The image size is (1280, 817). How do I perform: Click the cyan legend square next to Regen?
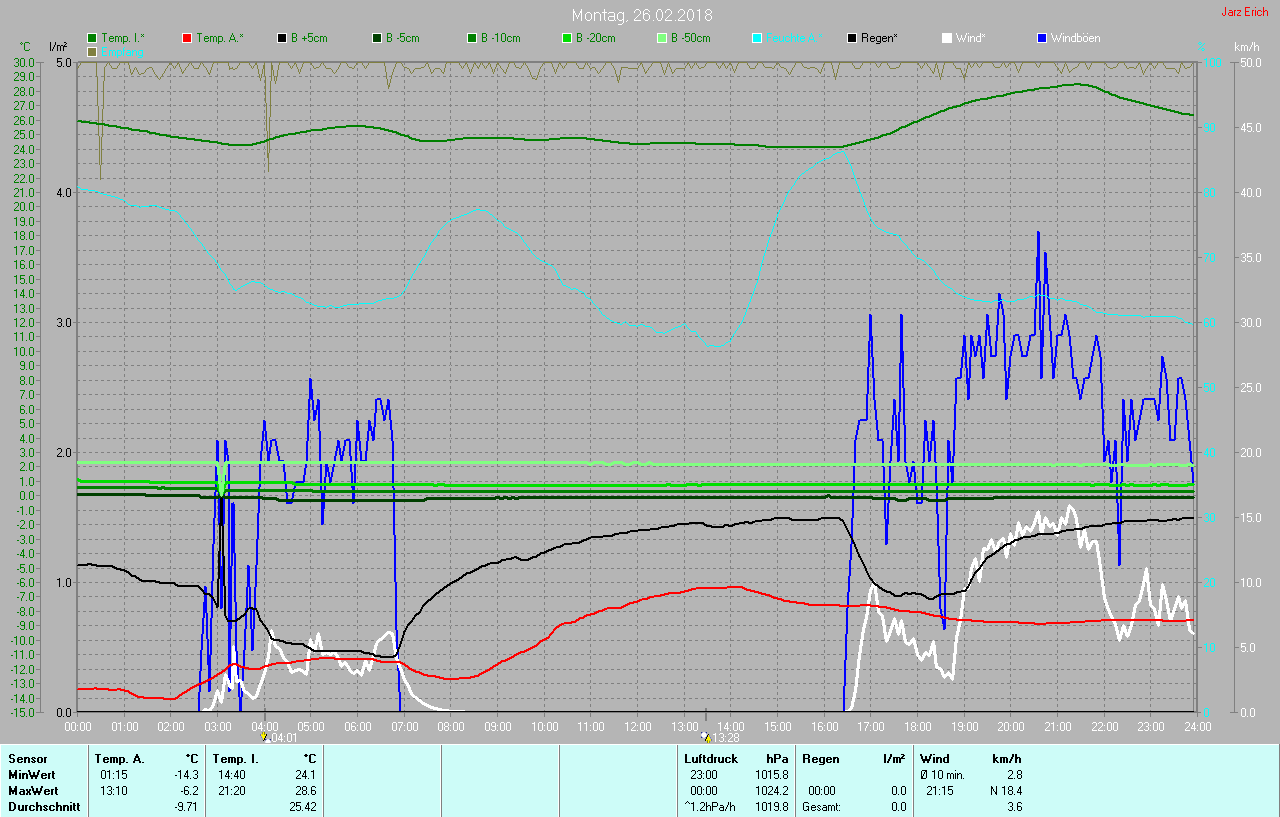point(757,38)
